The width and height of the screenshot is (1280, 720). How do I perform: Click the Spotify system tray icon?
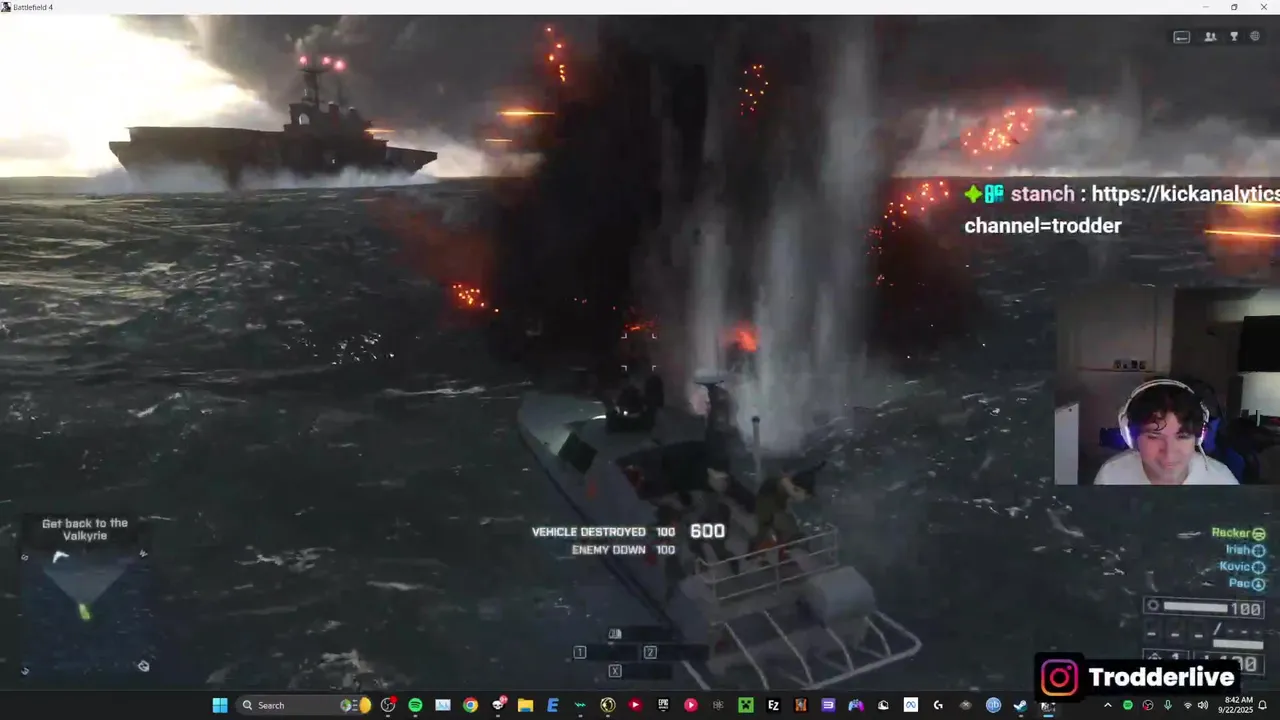[x=1127, y=705]
